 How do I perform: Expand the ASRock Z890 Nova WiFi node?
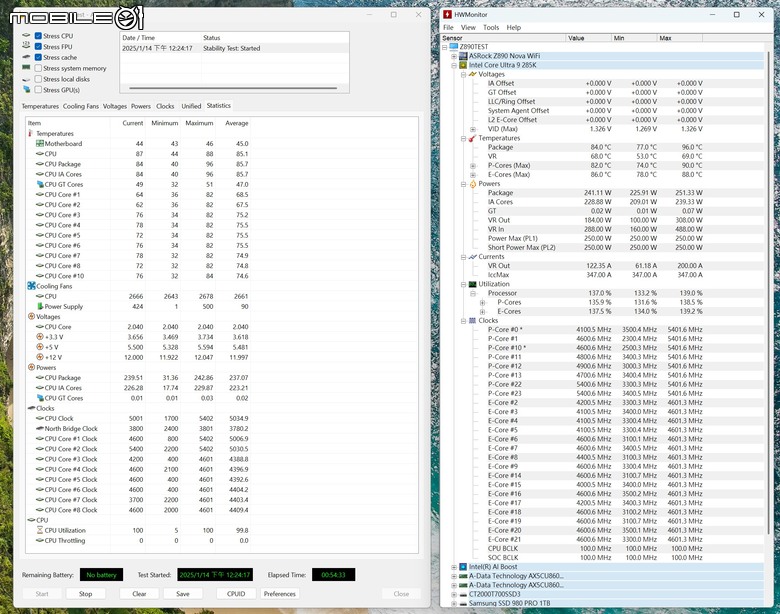[454, 56]
